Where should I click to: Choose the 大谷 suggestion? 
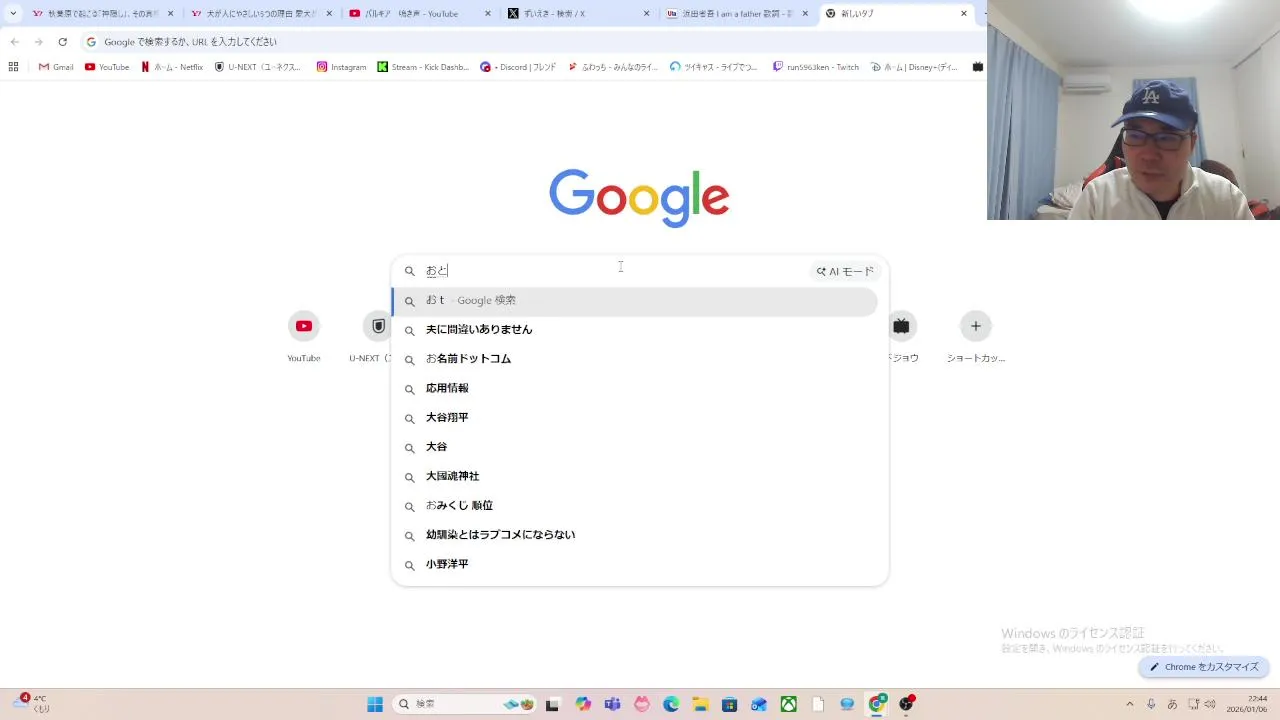point(635,447)
